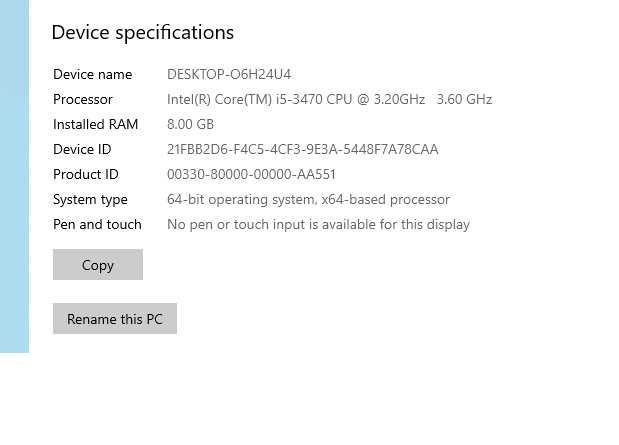Select the Product ID label

click(x=85, y=174)
